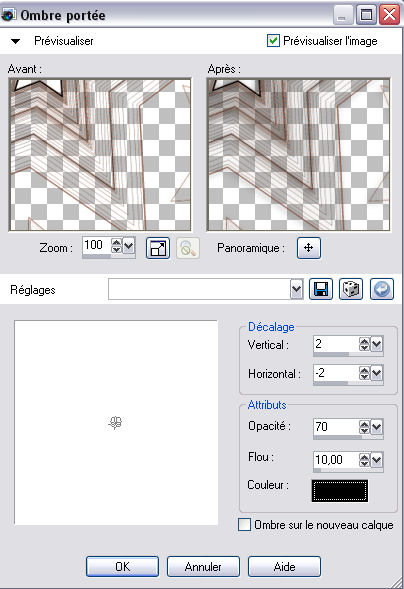
Task: Click the fit-to-window zoom icon
Action: point(158,248)
